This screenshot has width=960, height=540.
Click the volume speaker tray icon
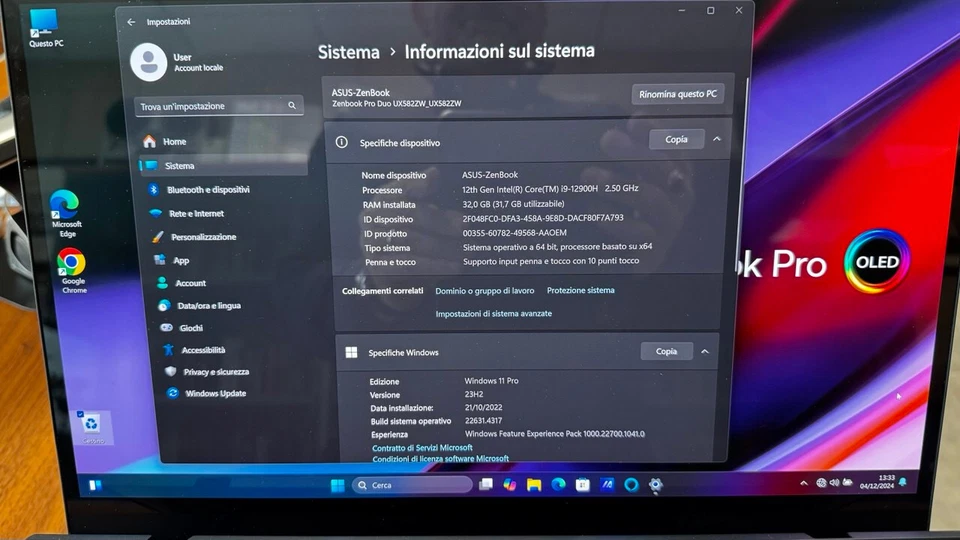[x=834, y=483]
